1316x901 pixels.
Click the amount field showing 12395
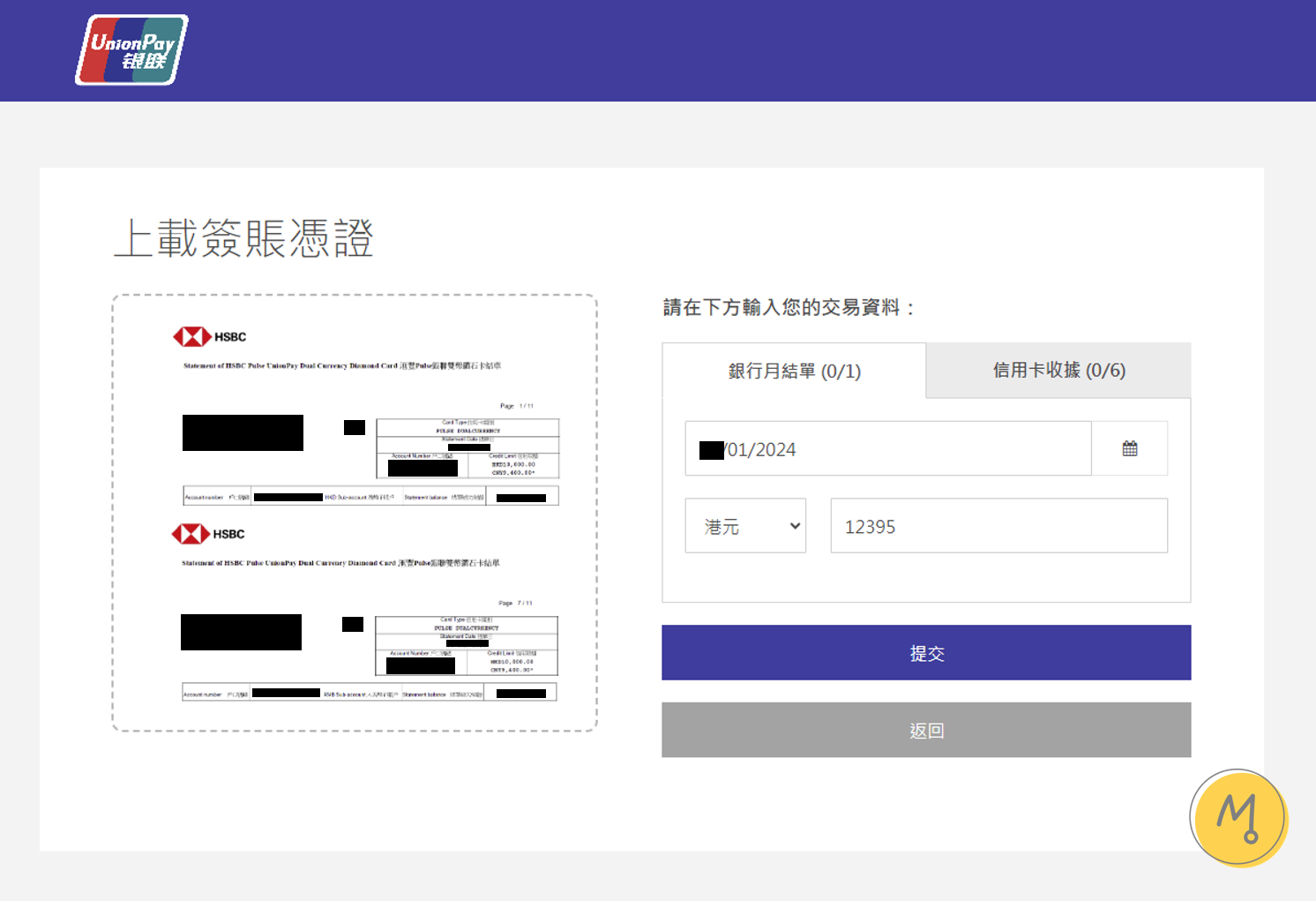coord(999,526)
